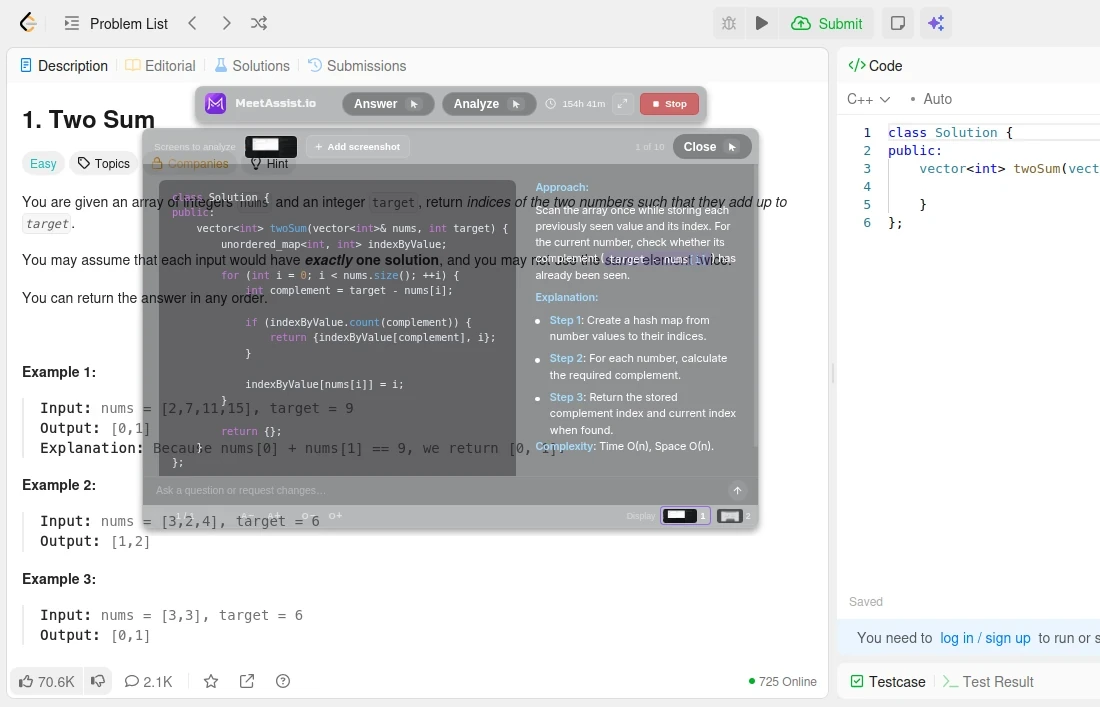Pick a random problem with shuffle icon

[259, 23]
